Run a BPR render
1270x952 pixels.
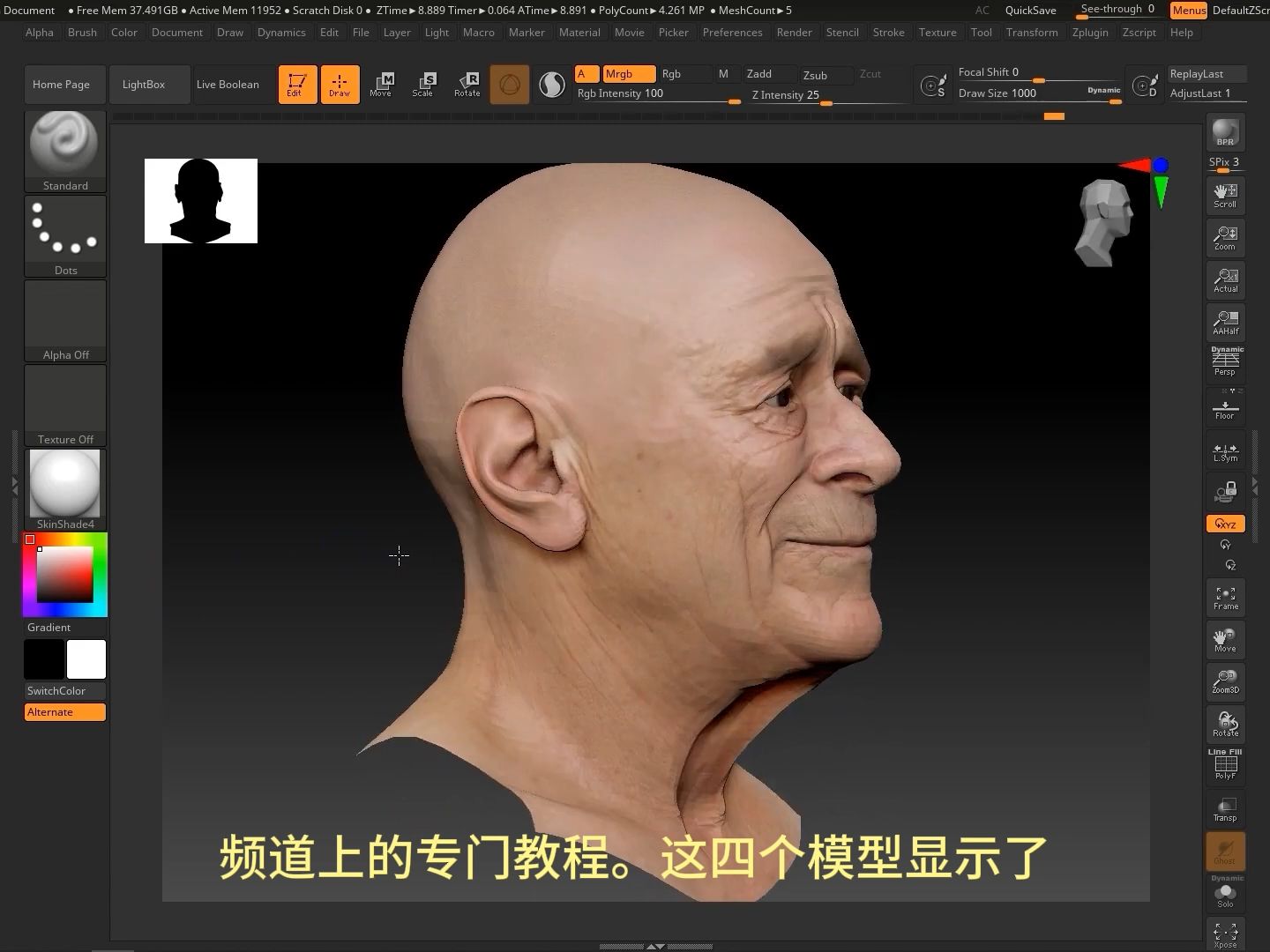pyautogui.click(x=1225, y=132)
